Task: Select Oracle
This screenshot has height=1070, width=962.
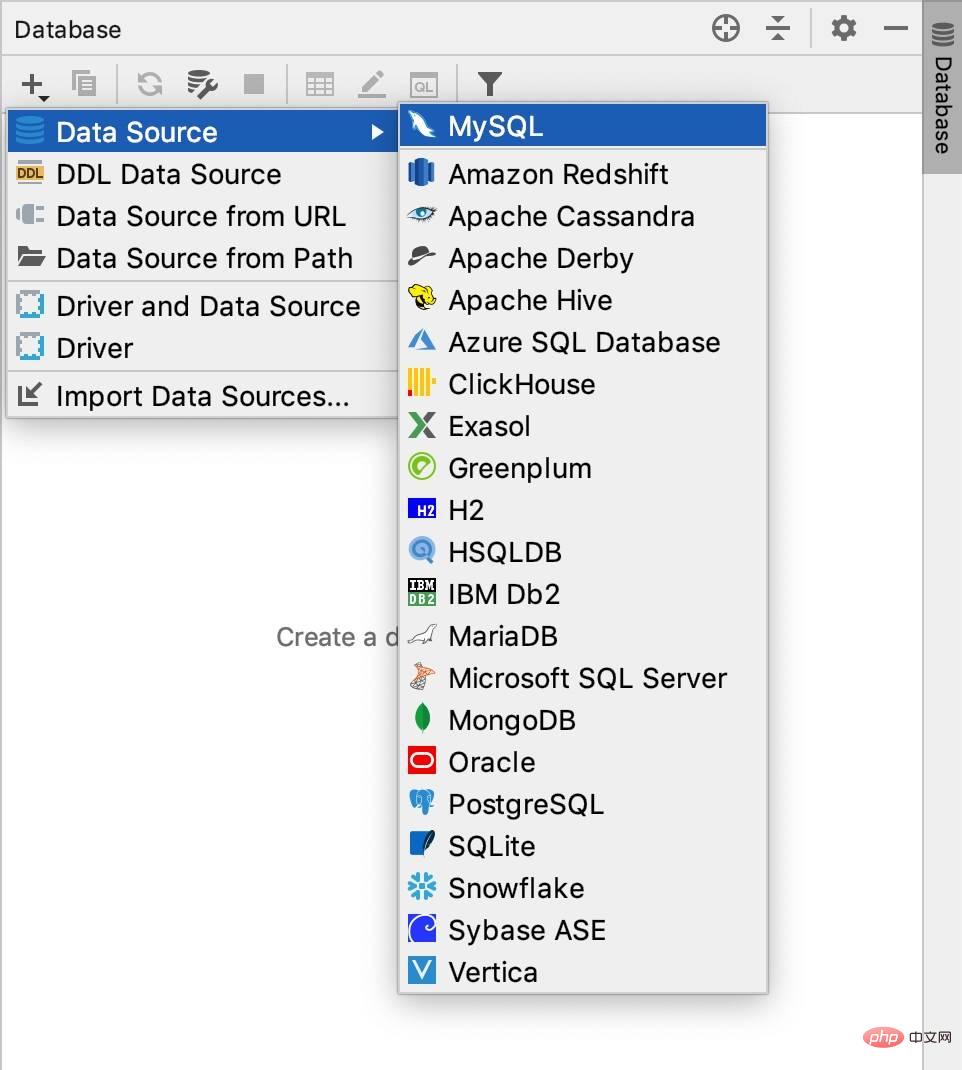Action: point(583,762)
